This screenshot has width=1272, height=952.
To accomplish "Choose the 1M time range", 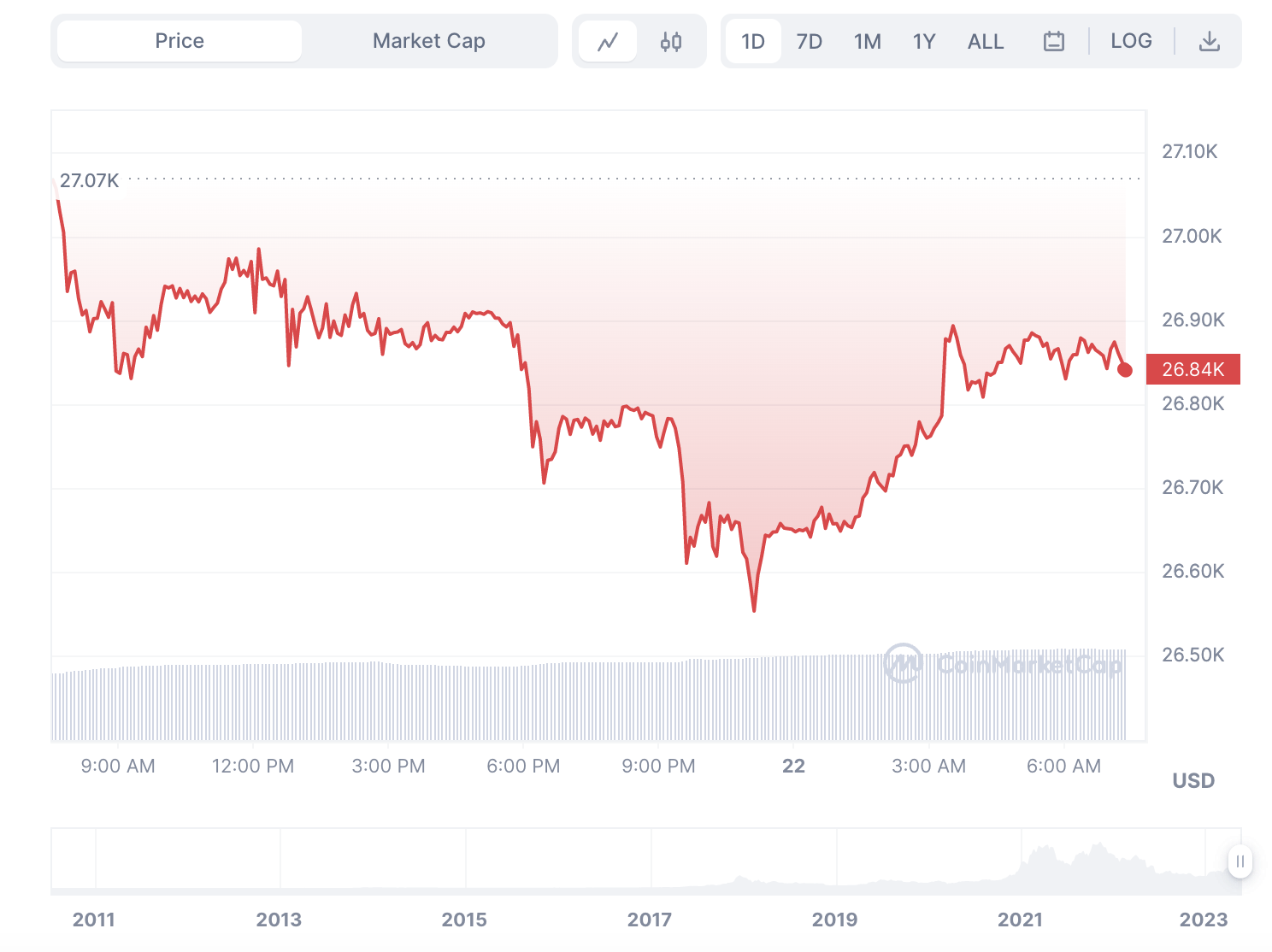I will (867, 41).
